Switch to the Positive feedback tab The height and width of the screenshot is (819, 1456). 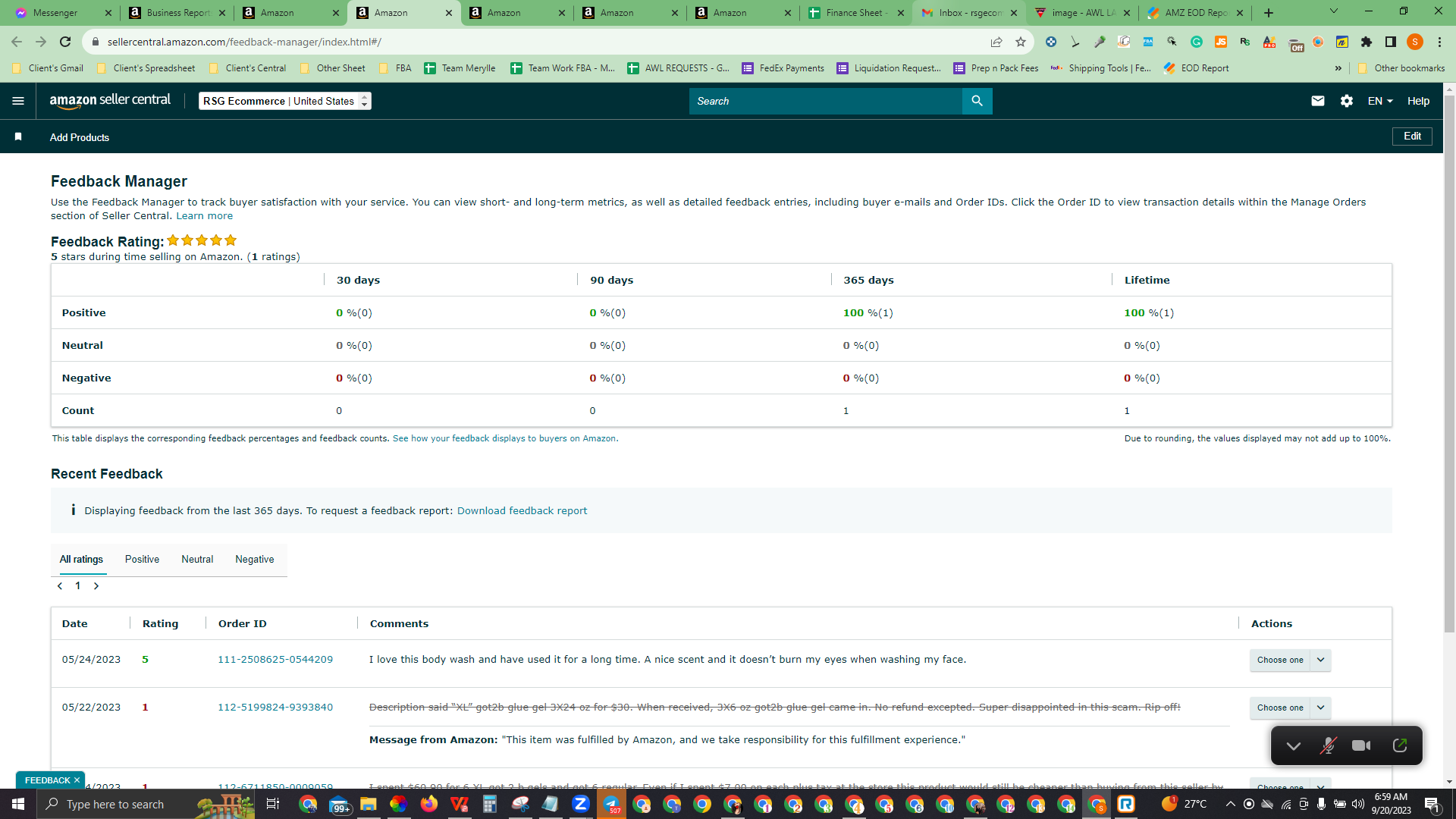coord(142,559)
